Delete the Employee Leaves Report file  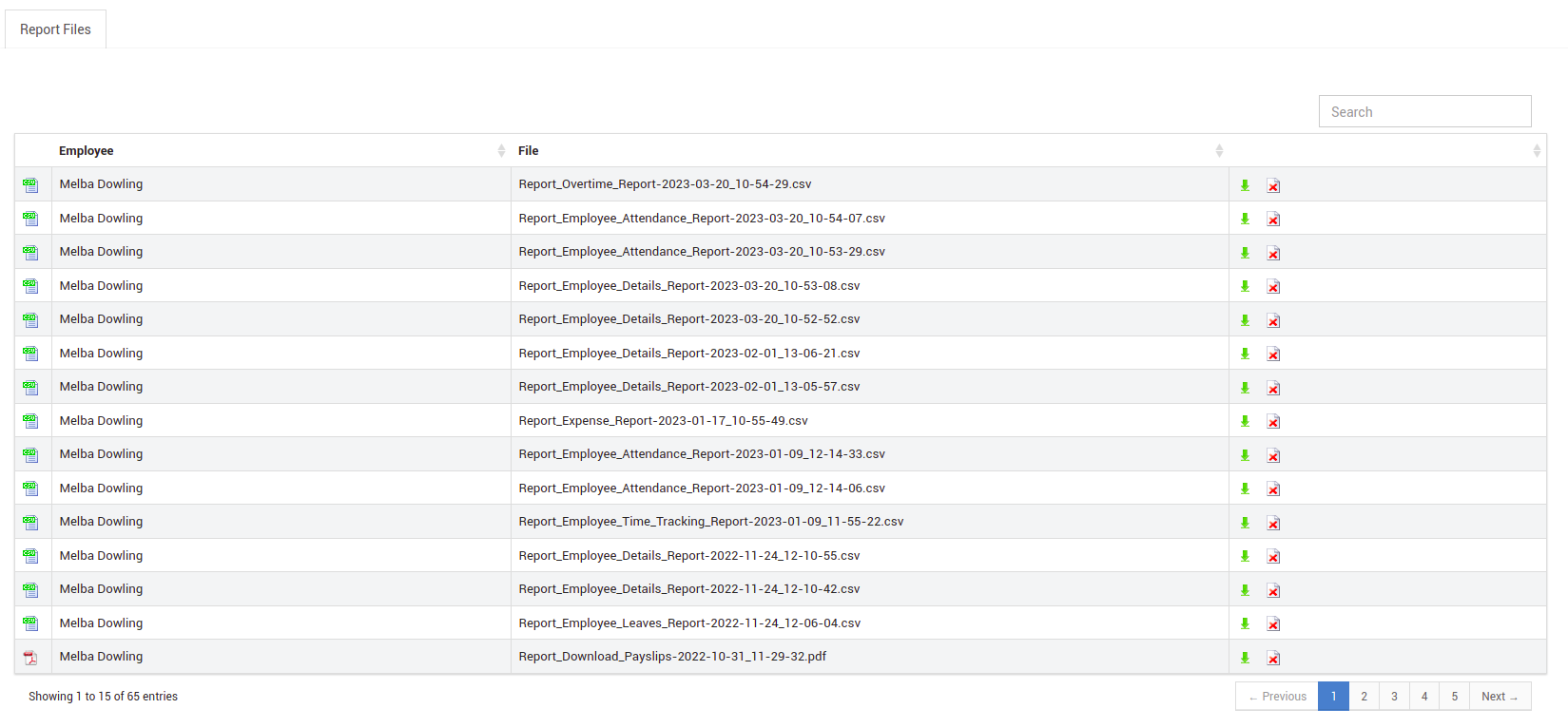pos(1273,623)
